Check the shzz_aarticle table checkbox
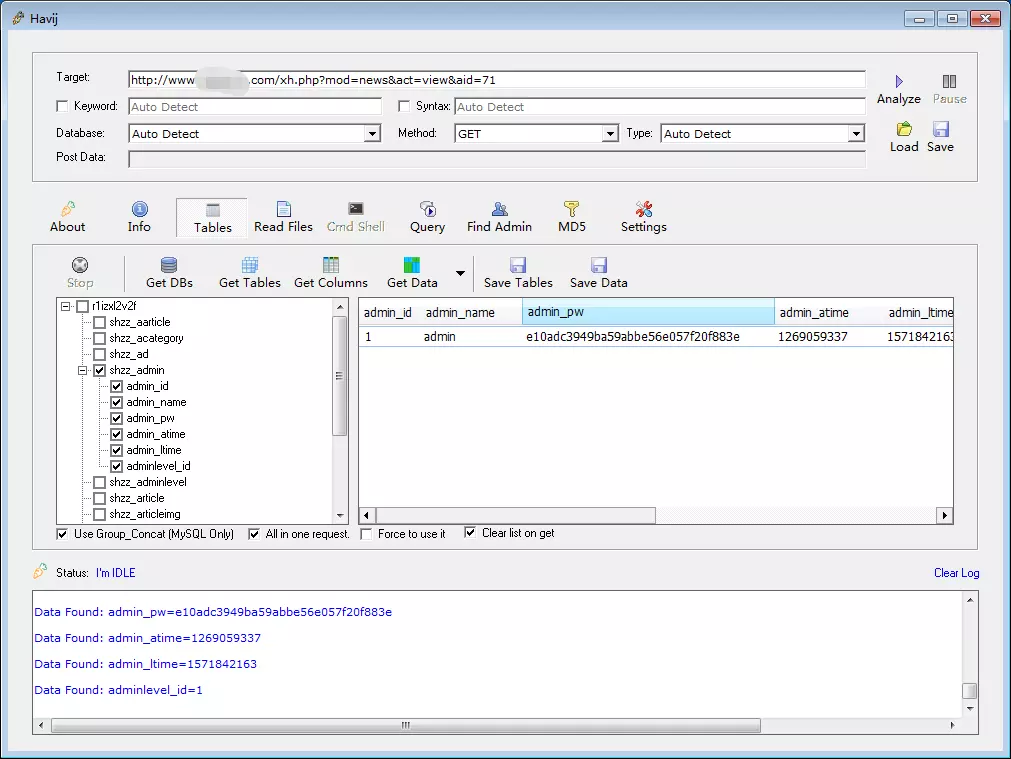Image resolution: width=1011 pixels, height=759 pixels. [x=99, y=322]
